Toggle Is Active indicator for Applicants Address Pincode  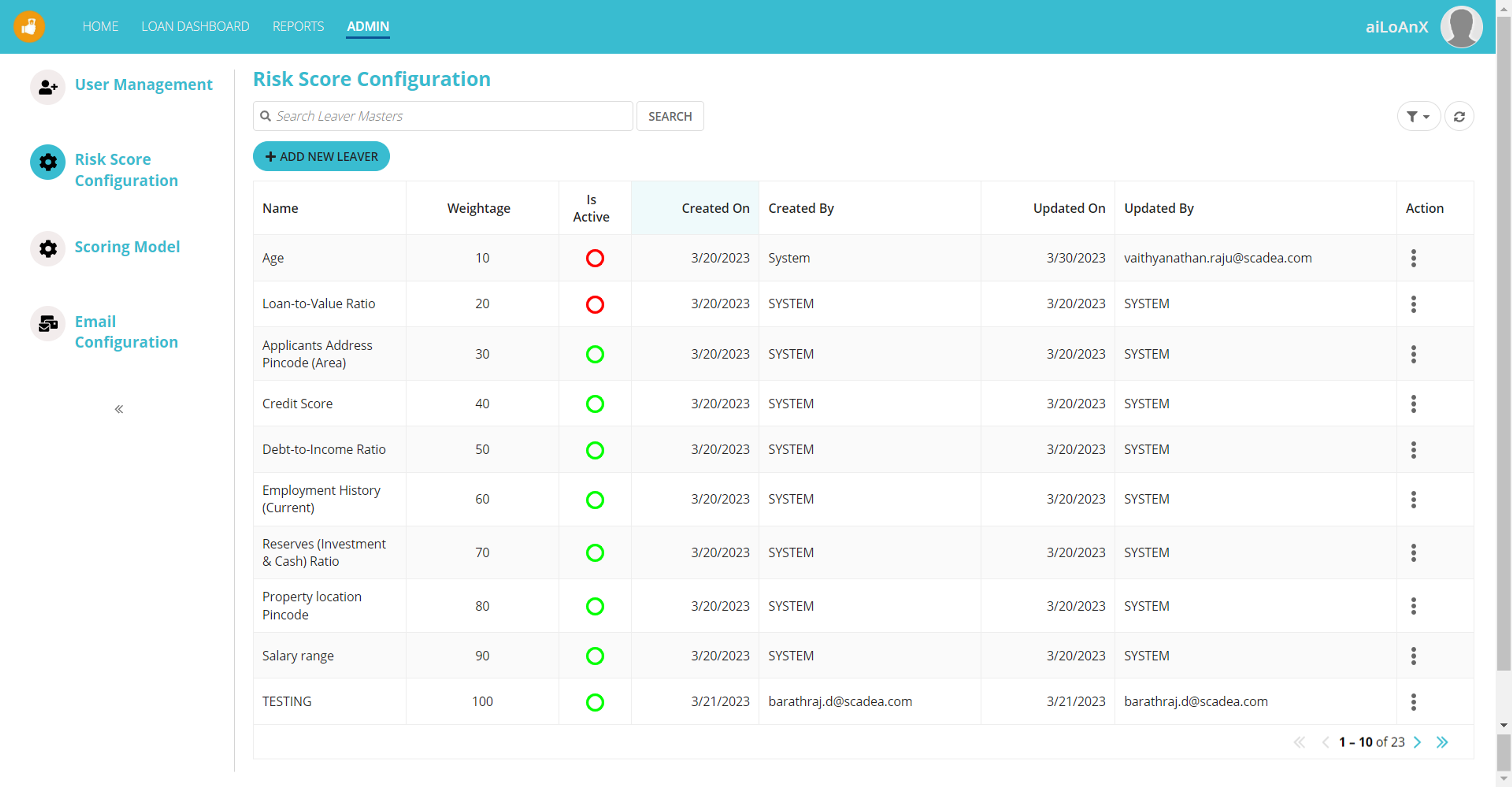click(x=595, y=354)
